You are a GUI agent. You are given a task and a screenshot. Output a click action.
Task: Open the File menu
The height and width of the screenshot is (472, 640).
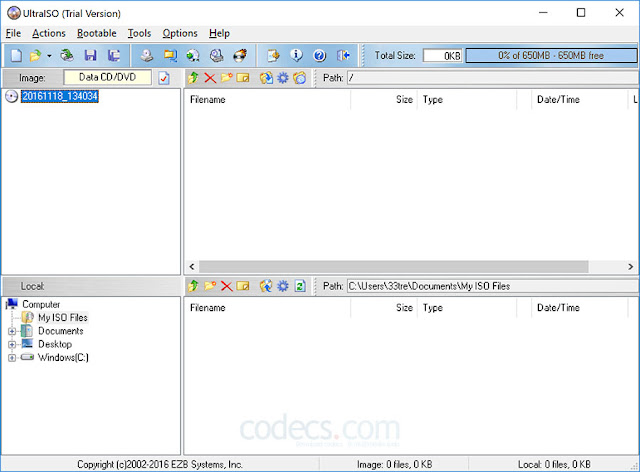coord(13,33)
